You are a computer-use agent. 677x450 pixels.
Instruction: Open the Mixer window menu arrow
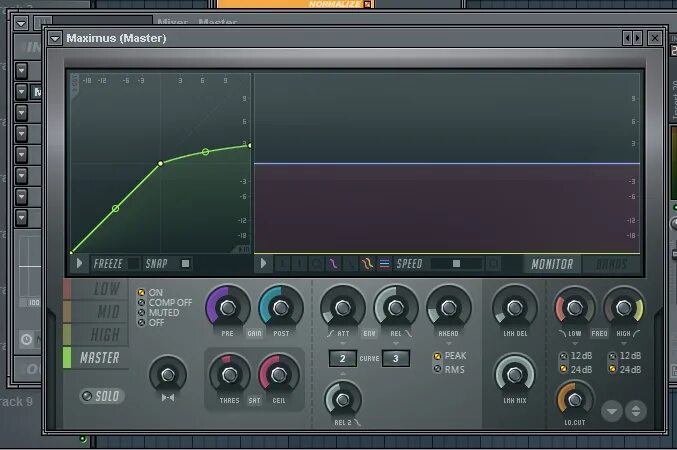pyautogui.click(x=21, y=23)
